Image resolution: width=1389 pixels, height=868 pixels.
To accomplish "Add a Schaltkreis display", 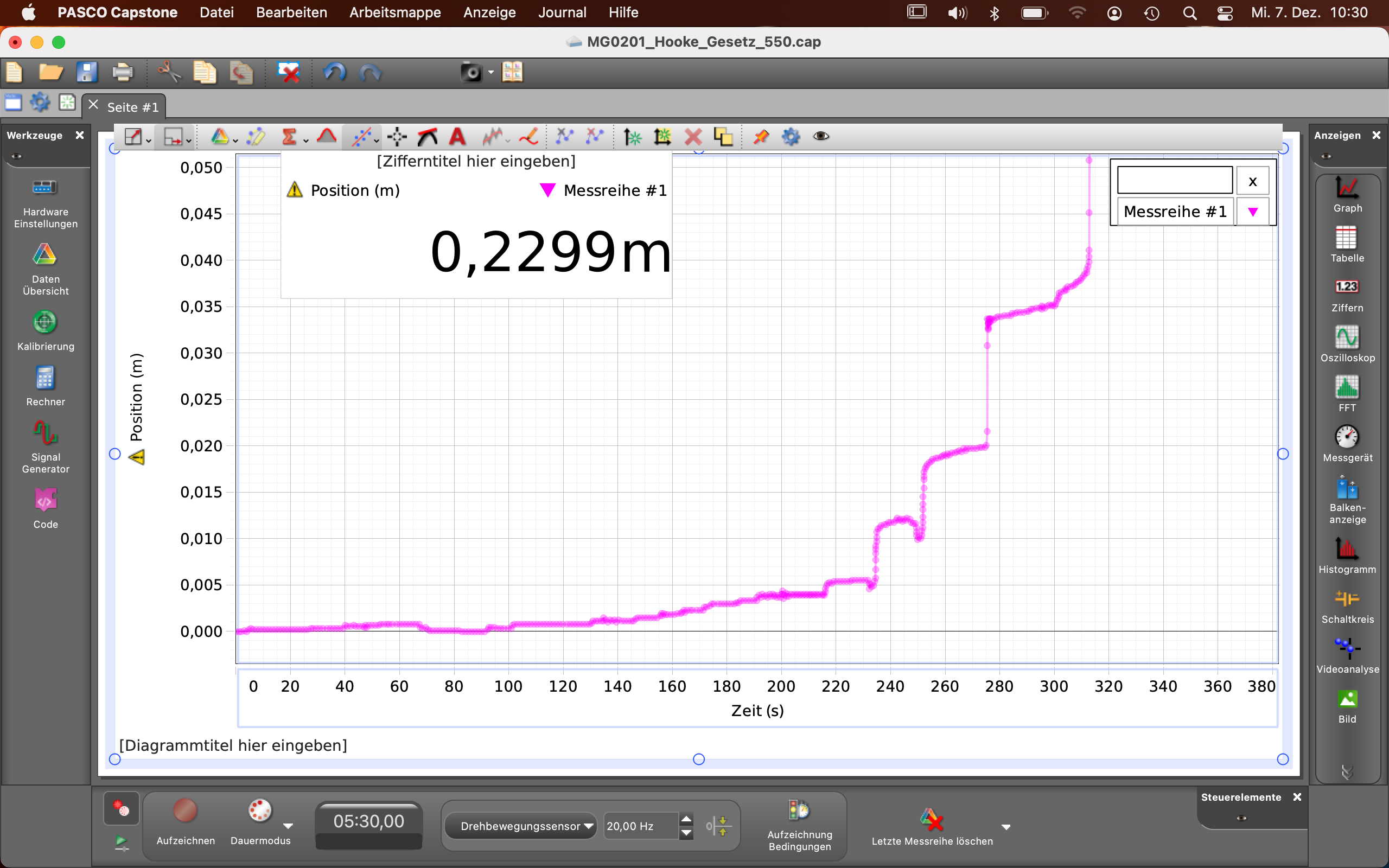I will [1347, 606].
